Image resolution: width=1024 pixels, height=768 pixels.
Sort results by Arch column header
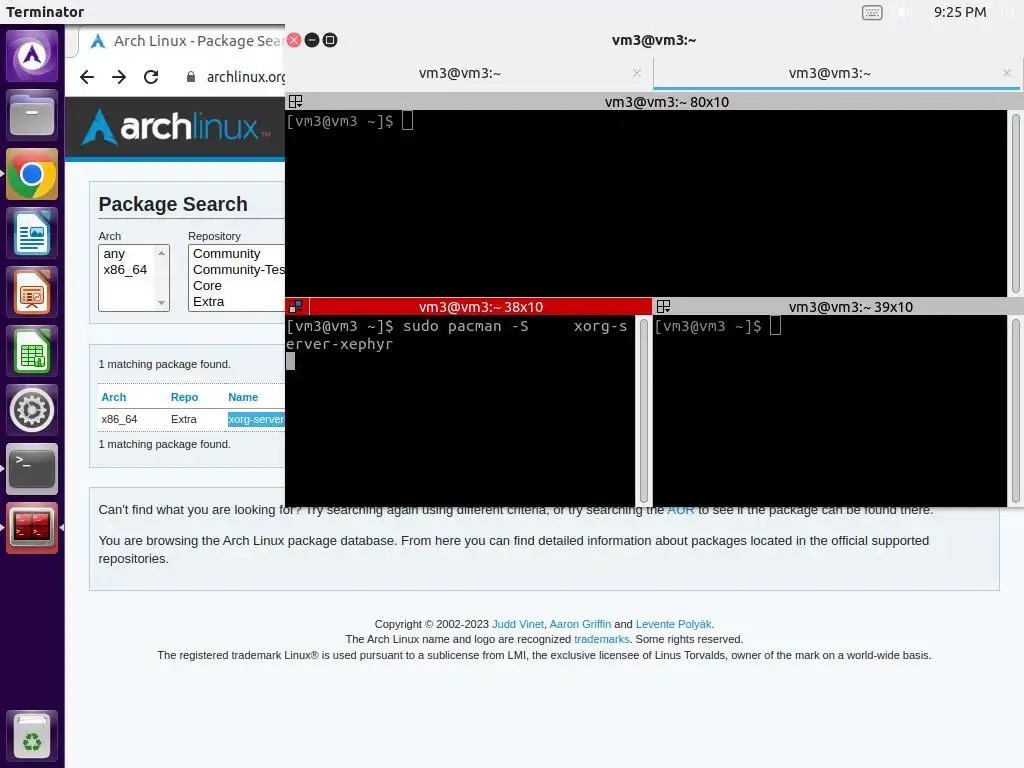(x=114, y=397)
